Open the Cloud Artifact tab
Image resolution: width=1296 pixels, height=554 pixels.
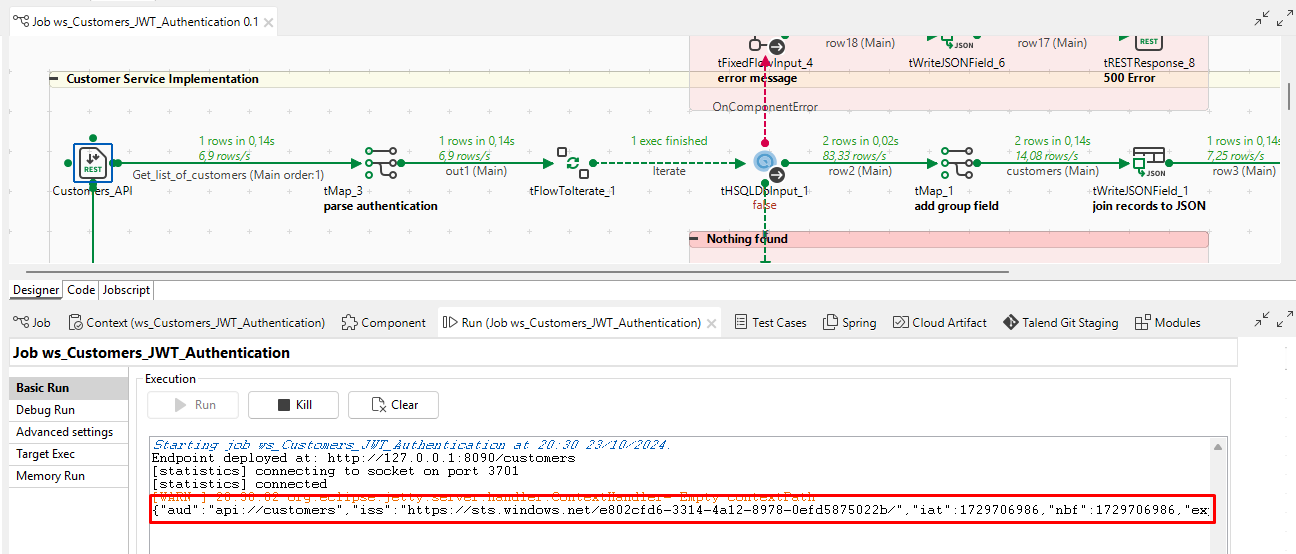[940, 323]
